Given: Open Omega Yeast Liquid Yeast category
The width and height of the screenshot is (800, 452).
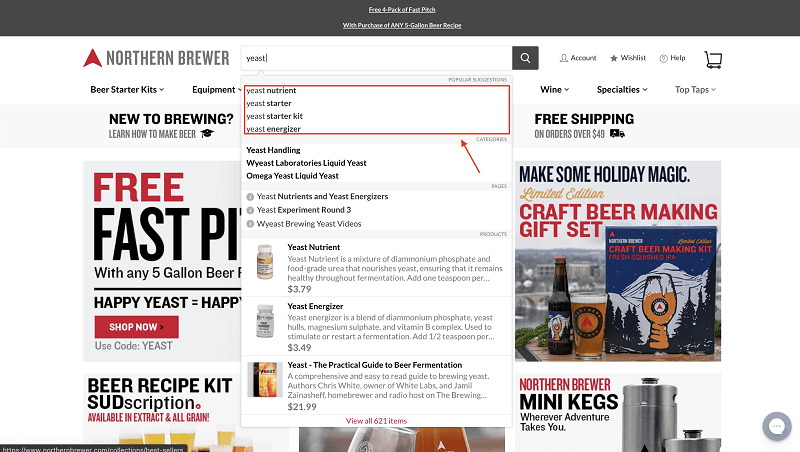Looking at the screenshot, I should [292, 175].
